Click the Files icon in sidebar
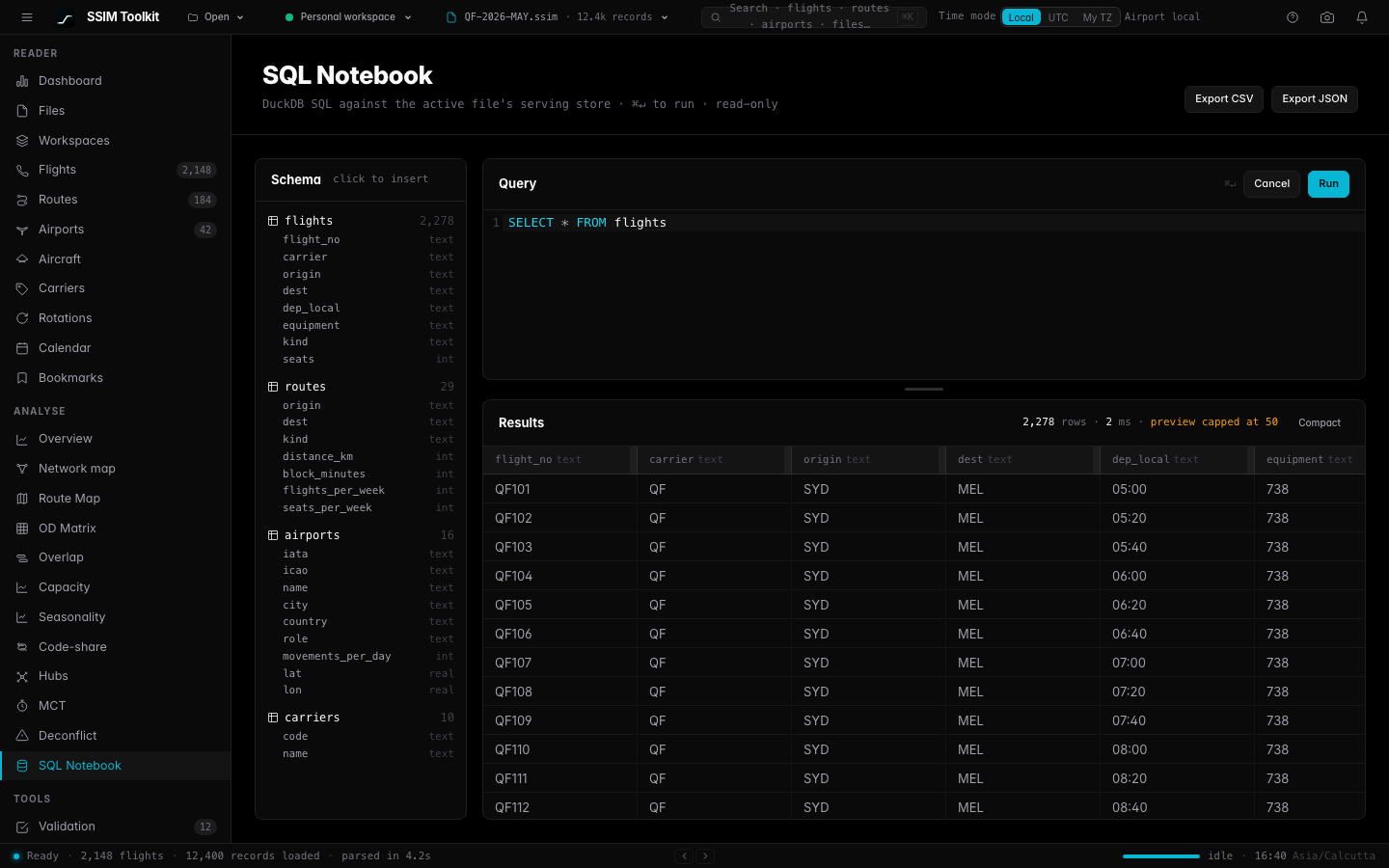 [22, 111]
